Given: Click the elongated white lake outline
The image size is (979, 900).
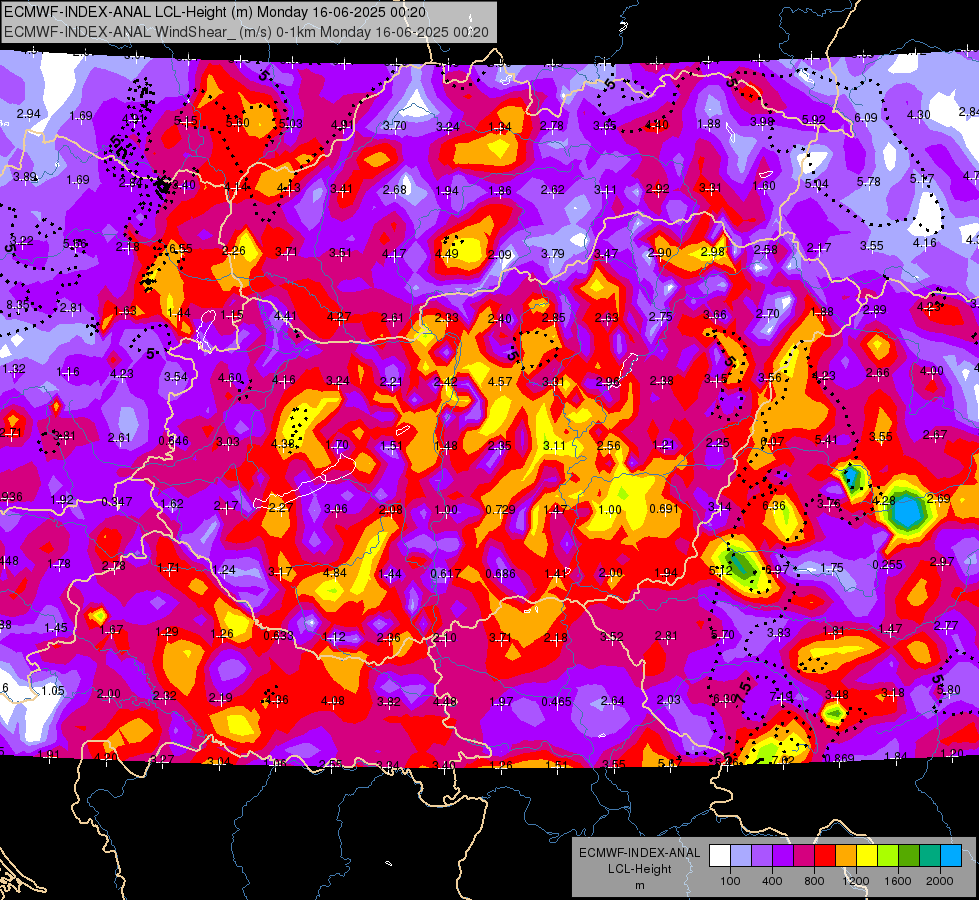Looking at the screenshot, I should (306, 483).
